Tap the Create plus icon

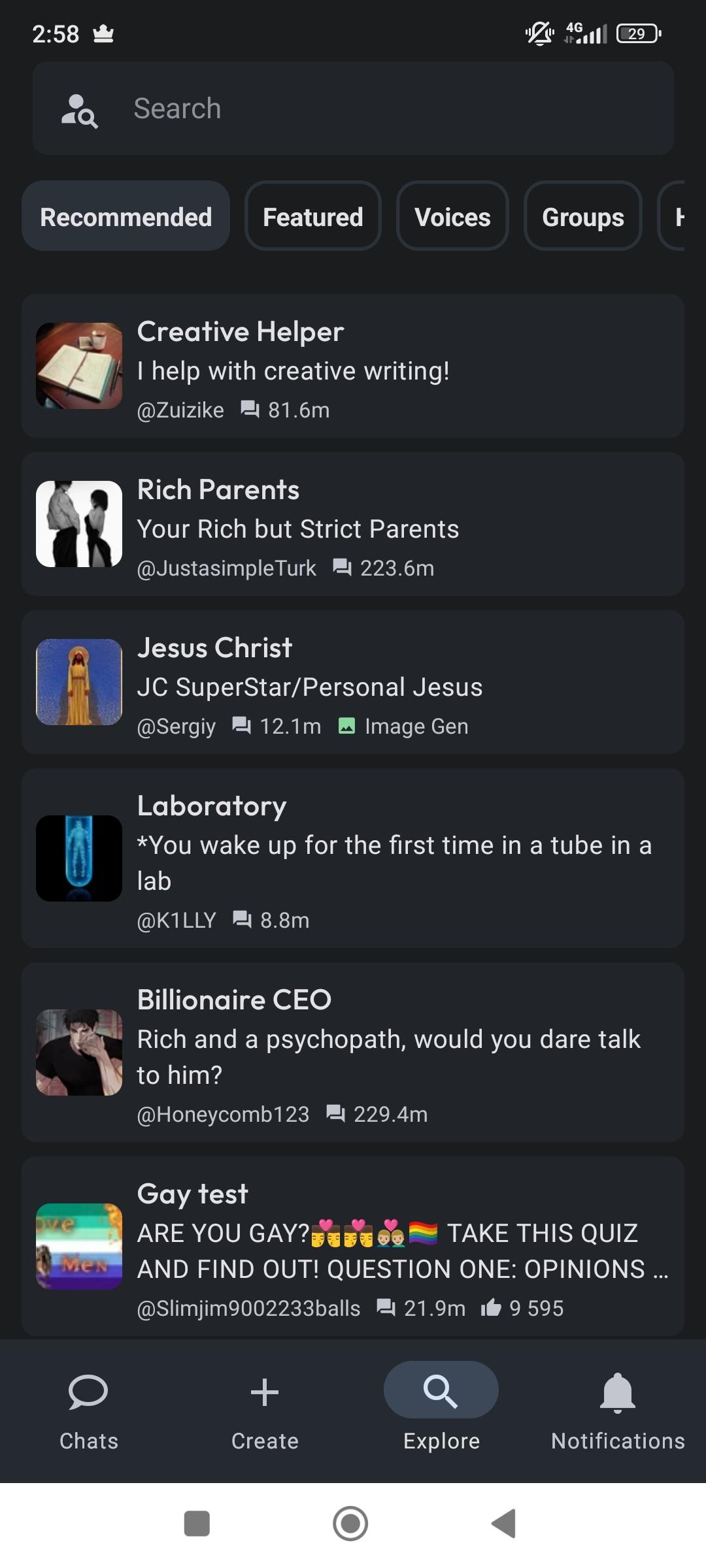(x=265, y=1392)
